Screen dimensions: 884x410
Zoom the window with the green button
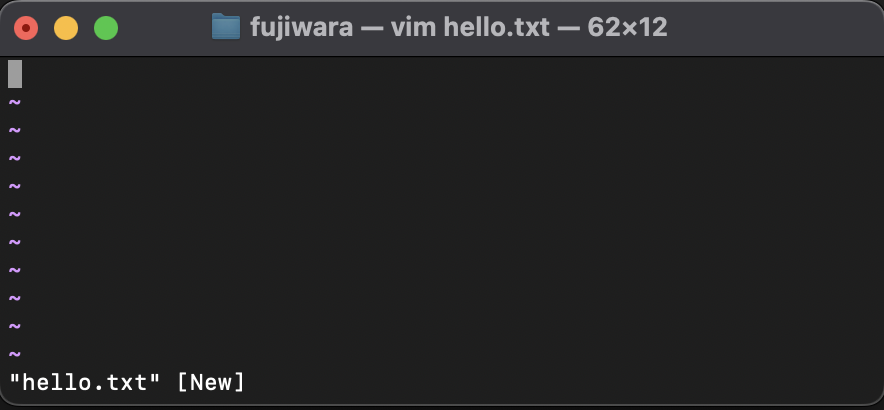[106, 28]
